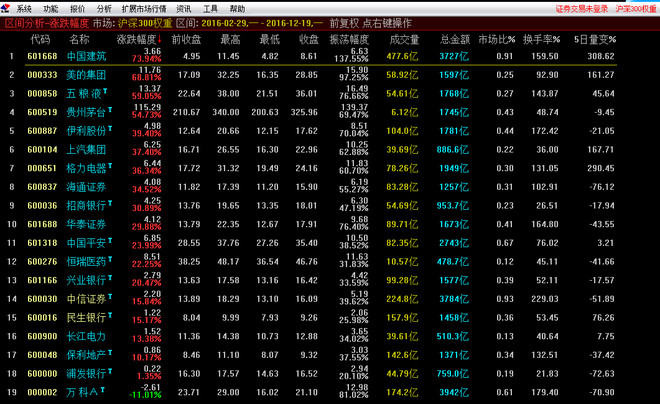Select stock 万科A
The image size is (660, 404).
[82, 392]
